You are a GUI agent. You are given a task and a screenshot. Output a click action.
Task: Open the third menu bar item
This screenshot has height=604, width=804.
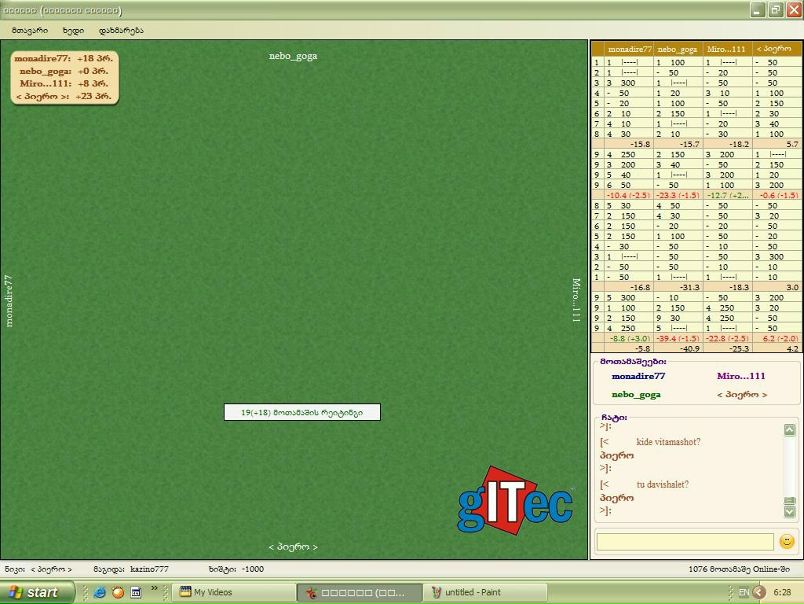pyautogui.click(x=121, y=30)
